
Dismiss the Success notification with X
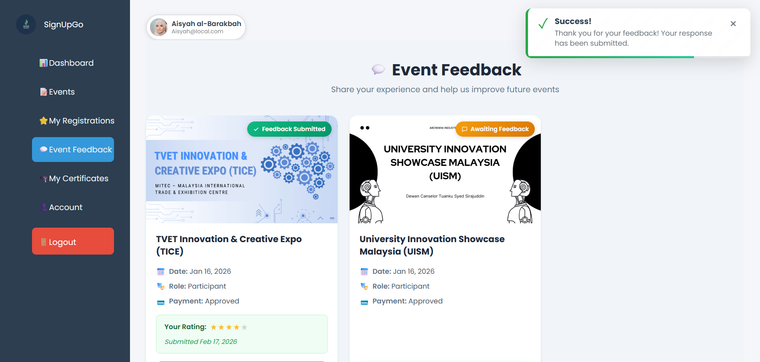[x=733, y=23]
